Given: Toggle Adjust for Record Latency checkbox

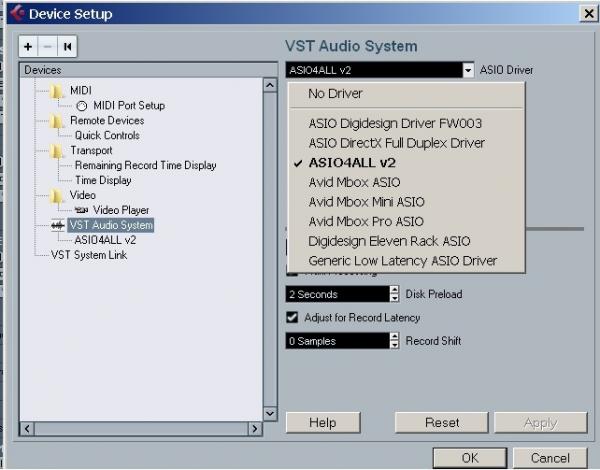Looking at the screenshot, I should (292, 317).
